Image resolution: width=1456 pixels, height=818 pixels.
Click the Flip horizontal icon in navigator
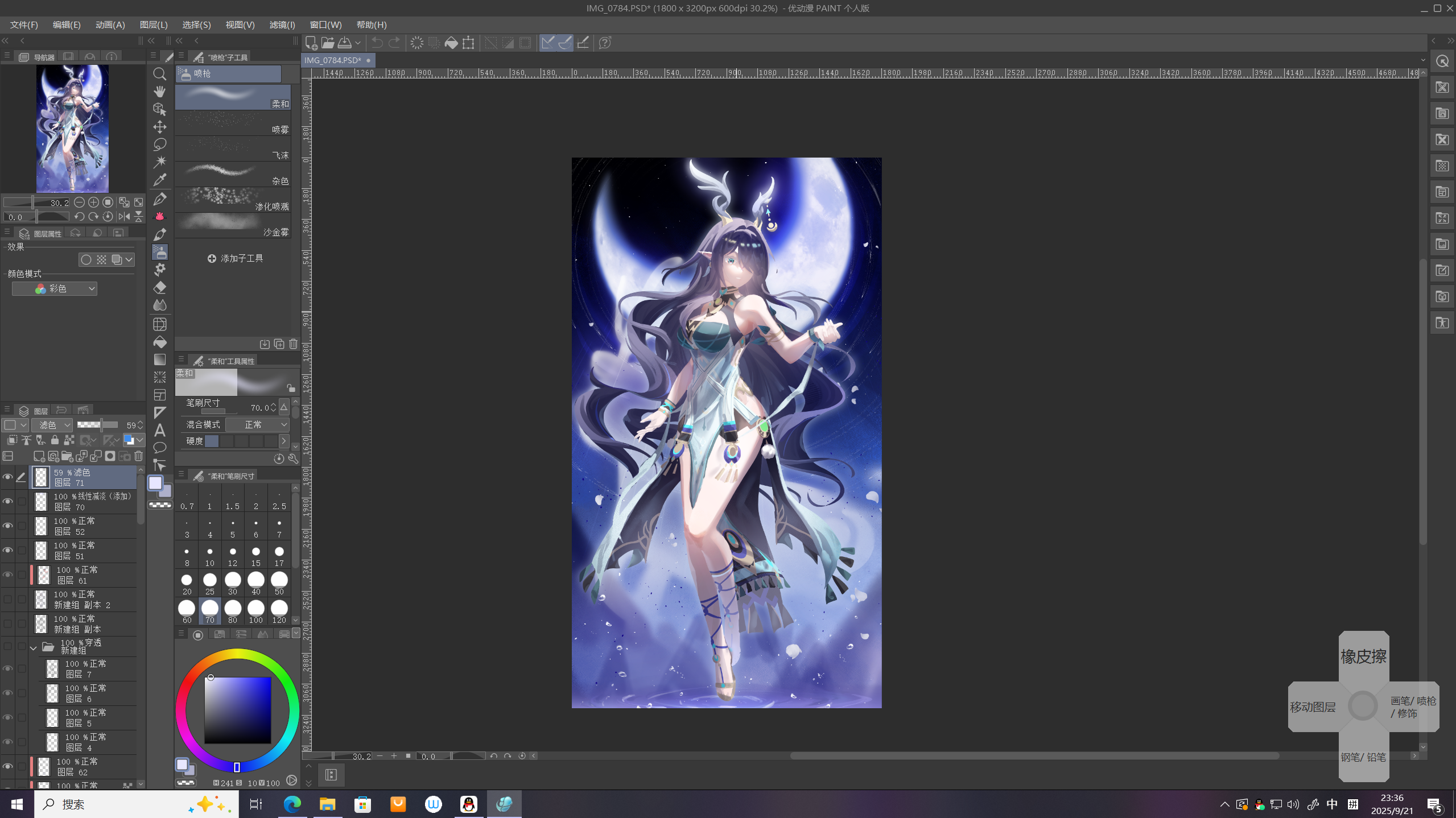(x=124, y=216)
